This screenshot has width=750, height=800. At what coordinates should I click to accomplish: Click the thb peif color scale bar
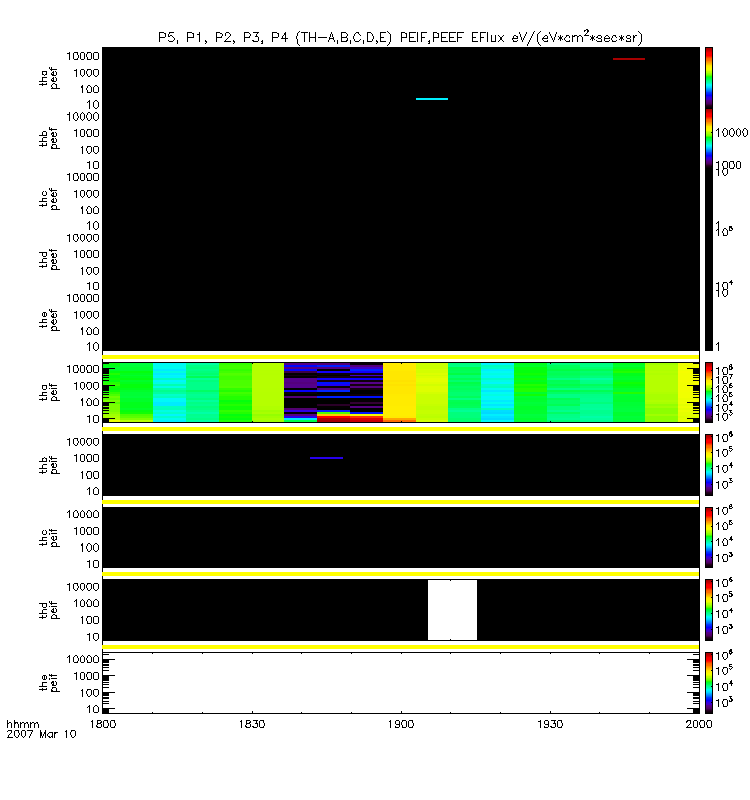[x=709, y=463]
